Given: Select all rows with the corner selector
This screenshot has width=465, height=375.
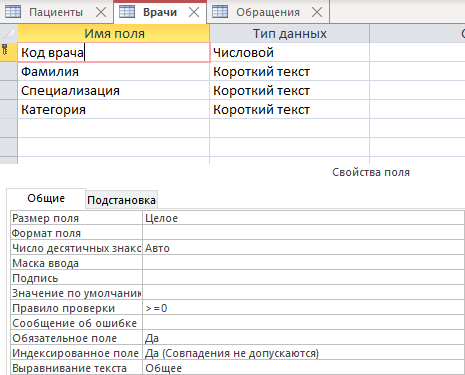Looking at the screenshot, I should (x=9, y=33).
